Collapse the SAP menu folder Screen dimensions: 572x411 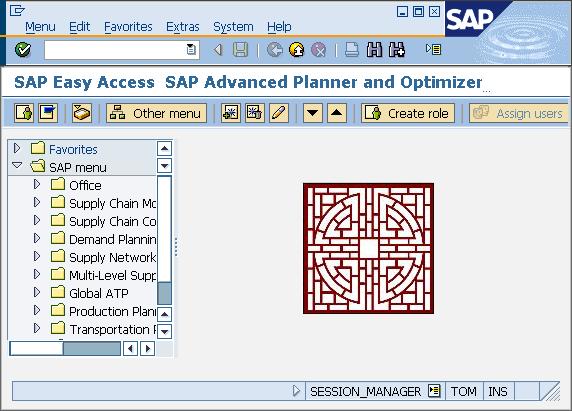[x=17, y=165]
